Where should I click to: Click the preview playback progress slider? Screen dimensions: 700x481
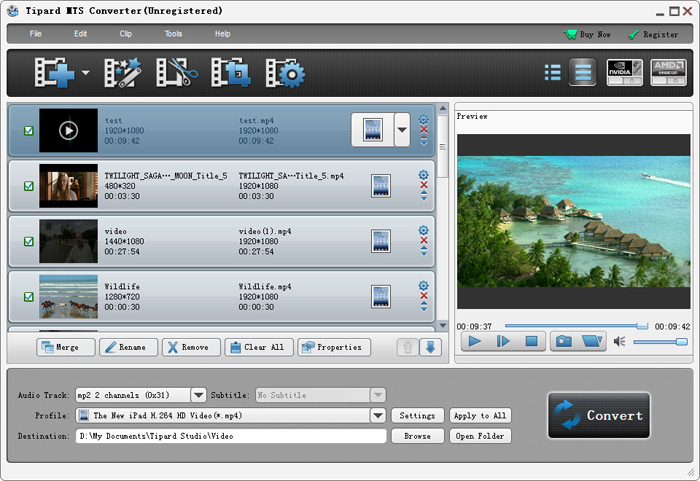(576, 326)
